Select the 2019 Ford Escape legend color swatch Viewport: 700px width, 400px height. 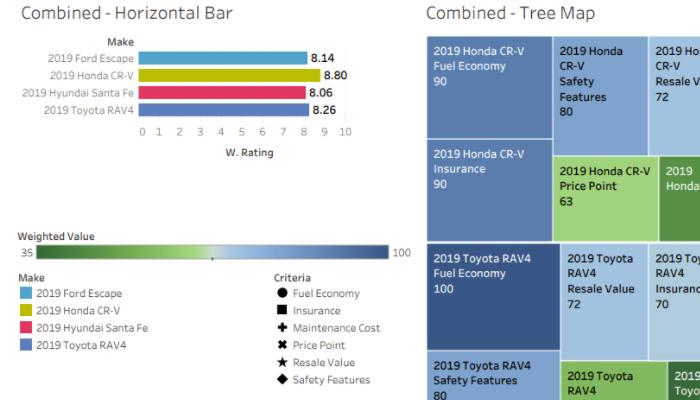(26, 293)
